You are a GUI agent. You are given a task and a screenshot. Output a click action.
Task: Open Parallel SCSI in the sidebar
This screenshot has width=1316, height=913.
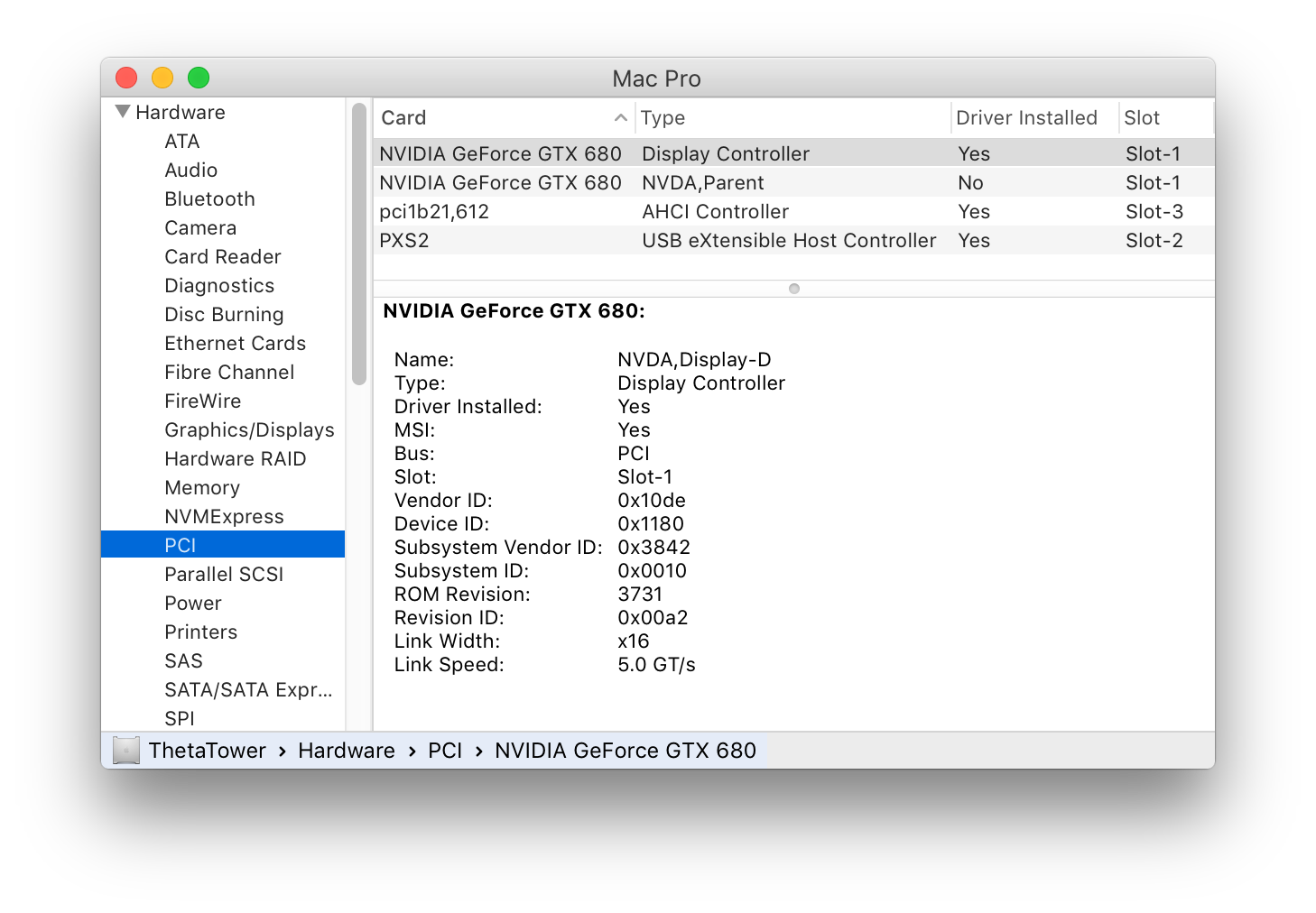[224, 574]
